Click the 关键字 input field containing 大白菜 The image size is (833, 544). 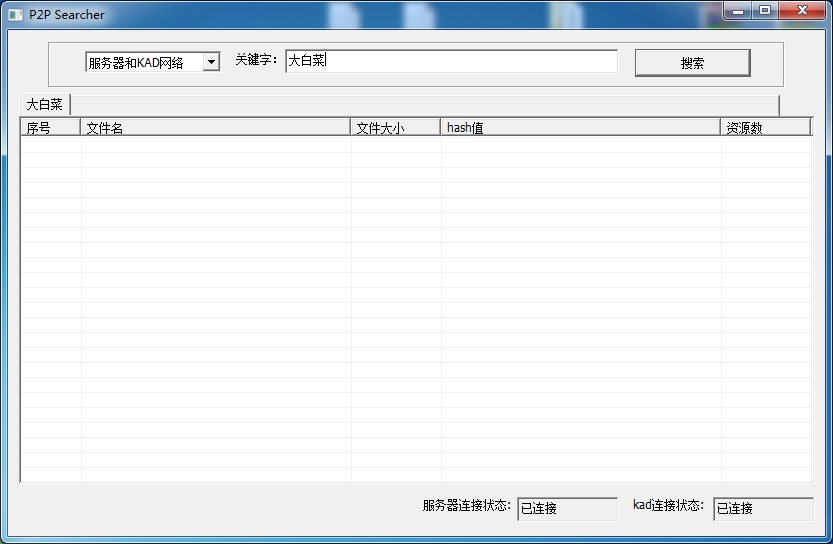tap(451, 61)
